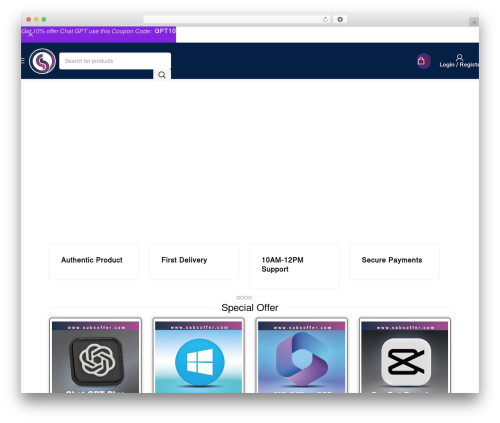
Task: Open a new browser tab
Action: pos(474,22)
